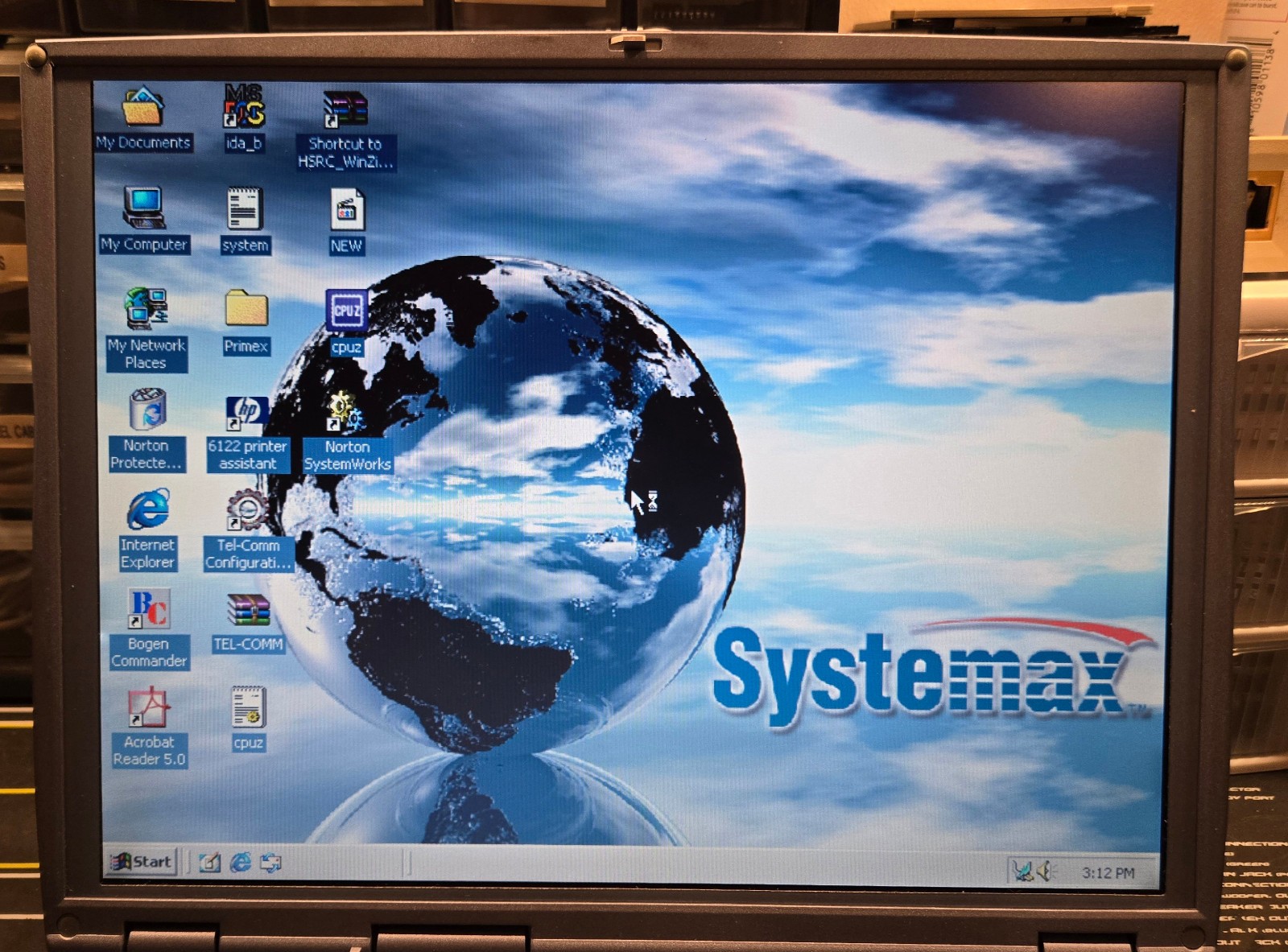Open HP 6122 printer assistant icon
The image size is (1288, 952).
[246, 413]
